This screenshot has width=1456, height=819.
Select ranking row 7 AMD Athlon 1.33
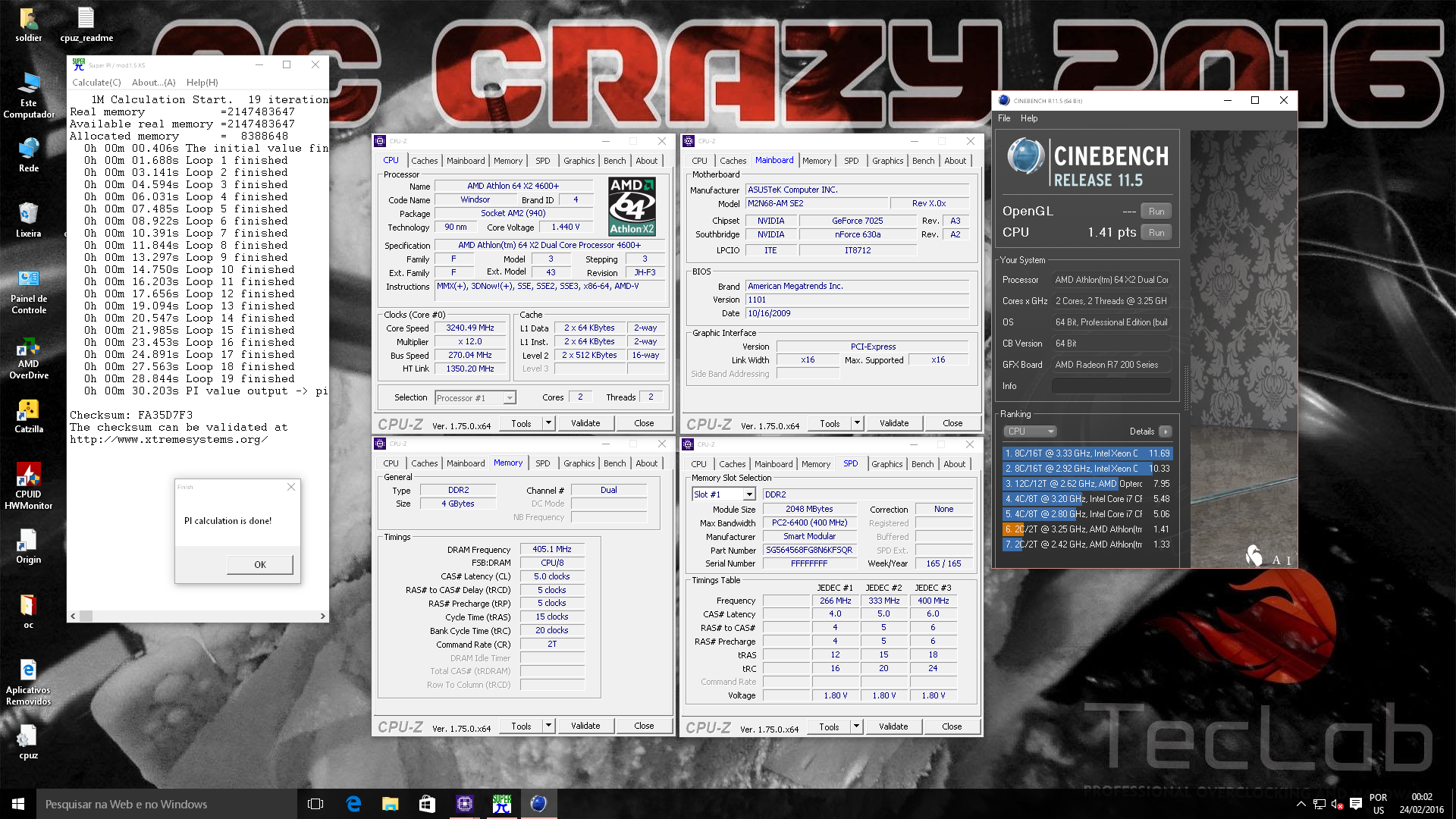pos(1087,544)
